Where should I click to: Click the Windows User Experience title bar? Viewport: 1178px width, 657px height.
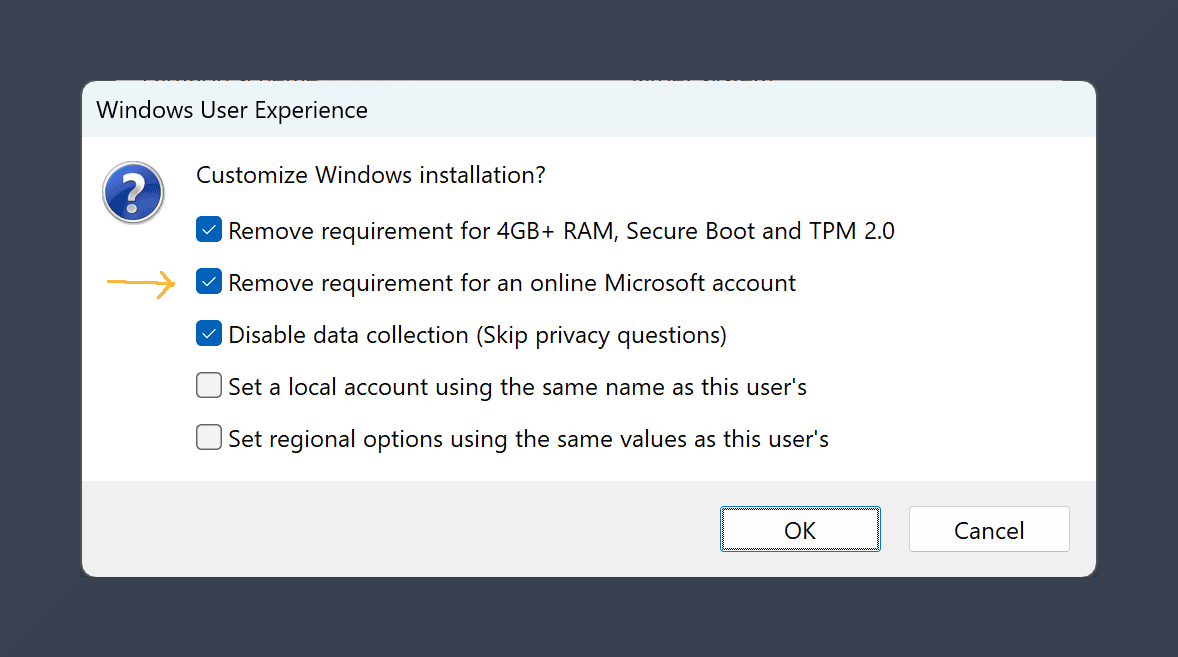(x=589, y=110)
